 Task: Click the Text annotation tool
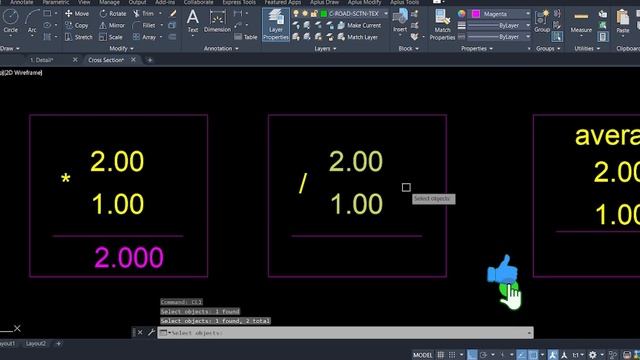tap(193, 21)
